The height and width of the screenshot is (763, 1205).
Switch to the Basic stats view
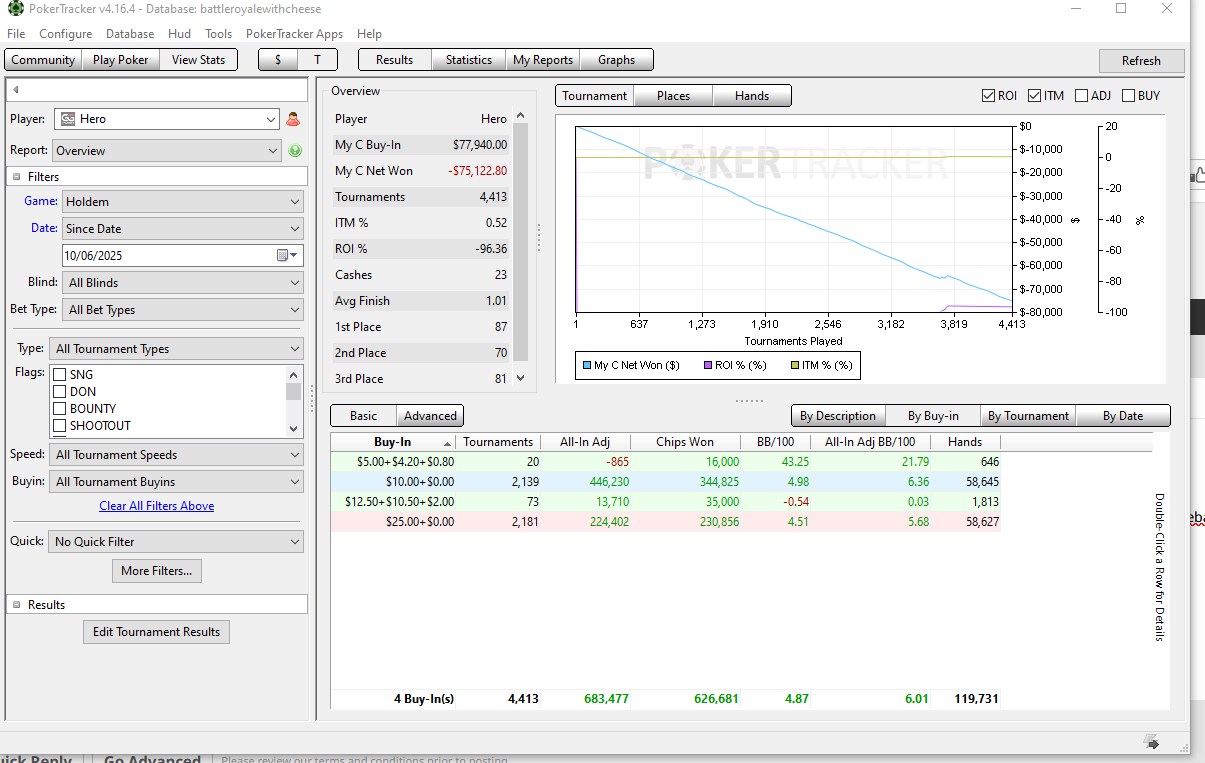click(364, 416)
